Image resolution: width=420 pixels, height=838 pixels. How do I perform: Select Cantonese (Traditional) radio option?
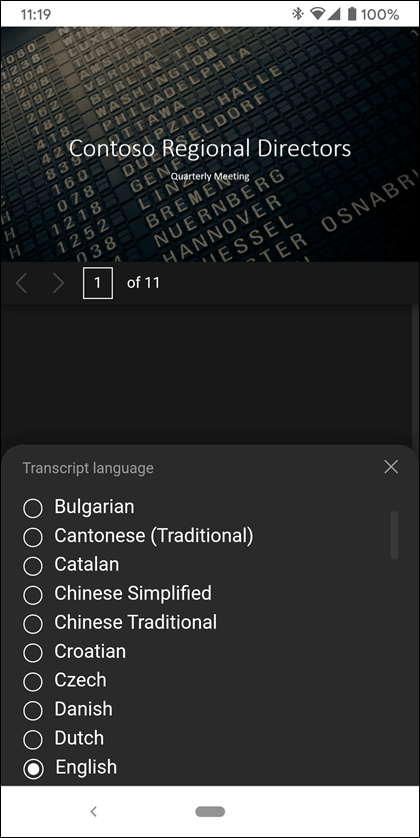[x=138, y=536]
